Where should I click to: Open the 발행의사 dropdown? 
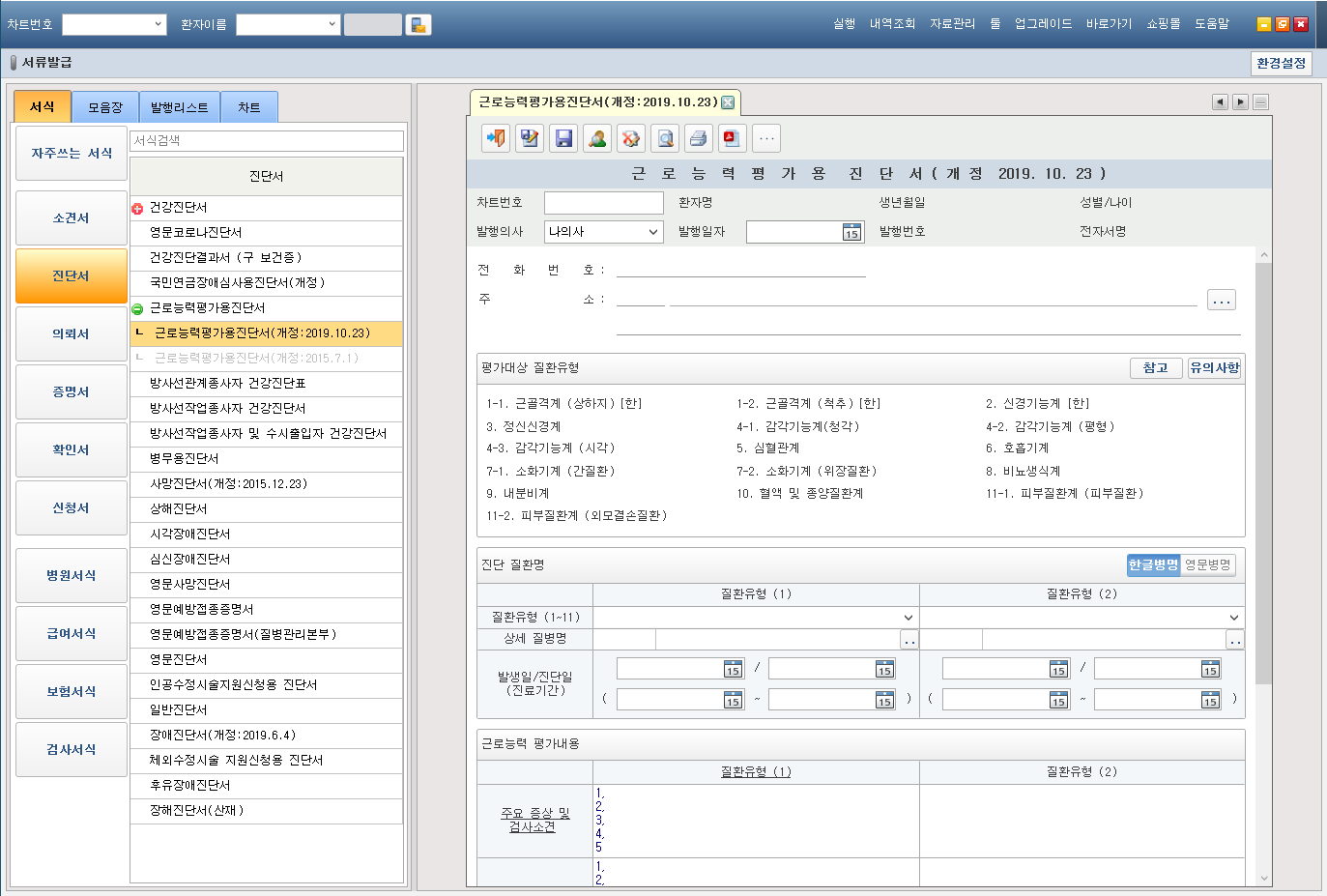pos(603,232)
